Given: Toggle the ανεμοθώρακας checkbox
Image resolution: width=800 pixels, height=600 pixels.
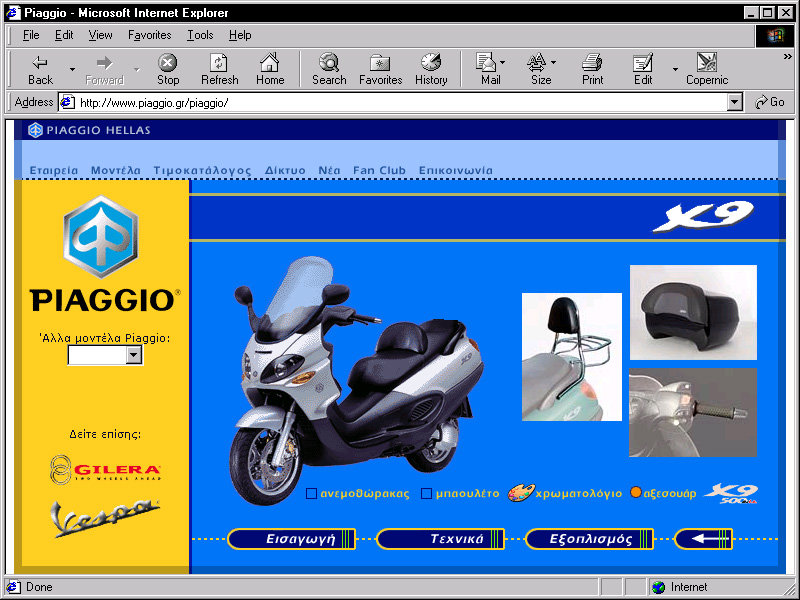Looking at the screenshot, I should 311,493.
